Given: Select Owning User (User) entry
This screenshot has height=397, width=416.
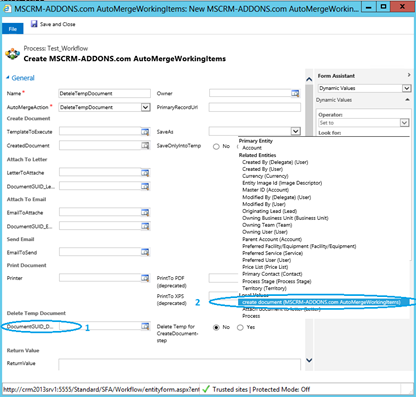Looking at the screenshot, I should tap(265, 232).
